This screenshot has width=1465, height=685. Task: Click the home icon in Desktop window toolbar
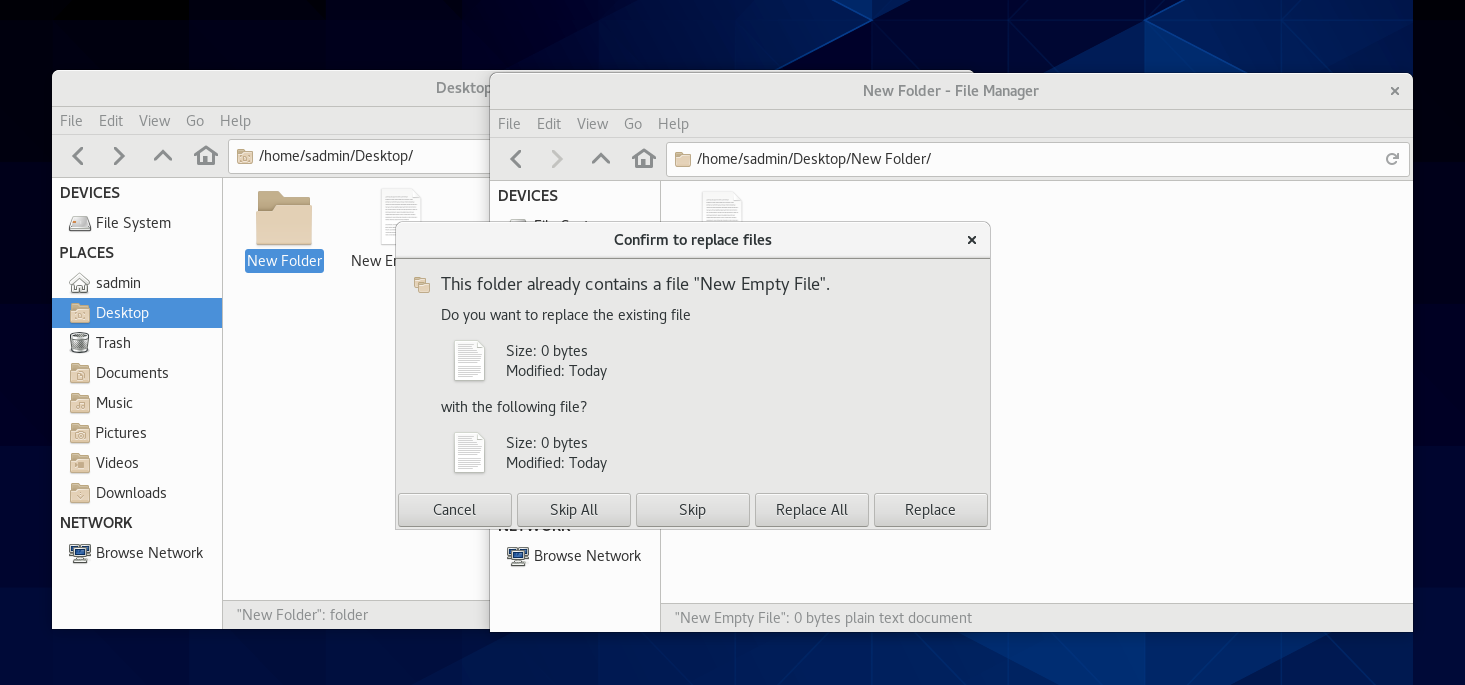point(206,156)
